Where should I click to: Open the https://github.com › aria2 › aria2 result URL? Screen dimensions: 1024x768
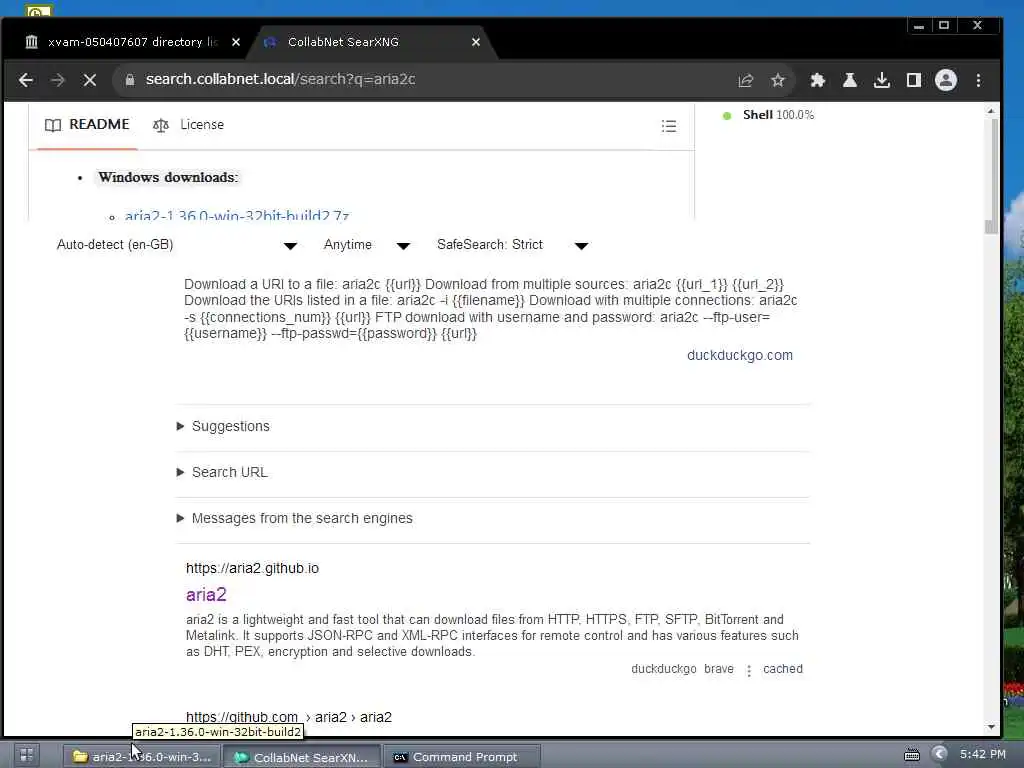point(289,717)
